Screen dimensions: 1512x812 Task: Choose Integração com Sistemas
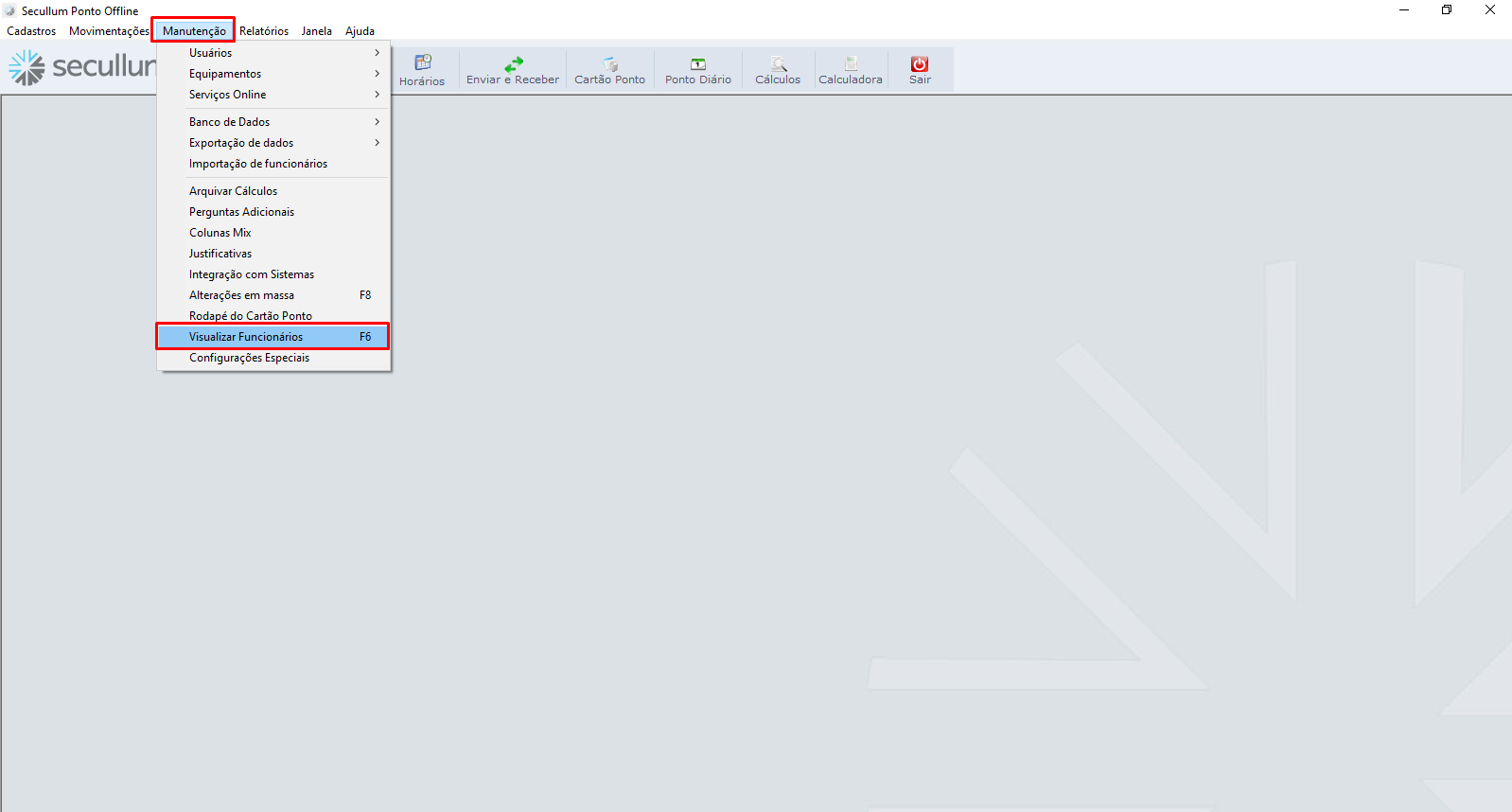pyautogui.click(x=273, y=274)
